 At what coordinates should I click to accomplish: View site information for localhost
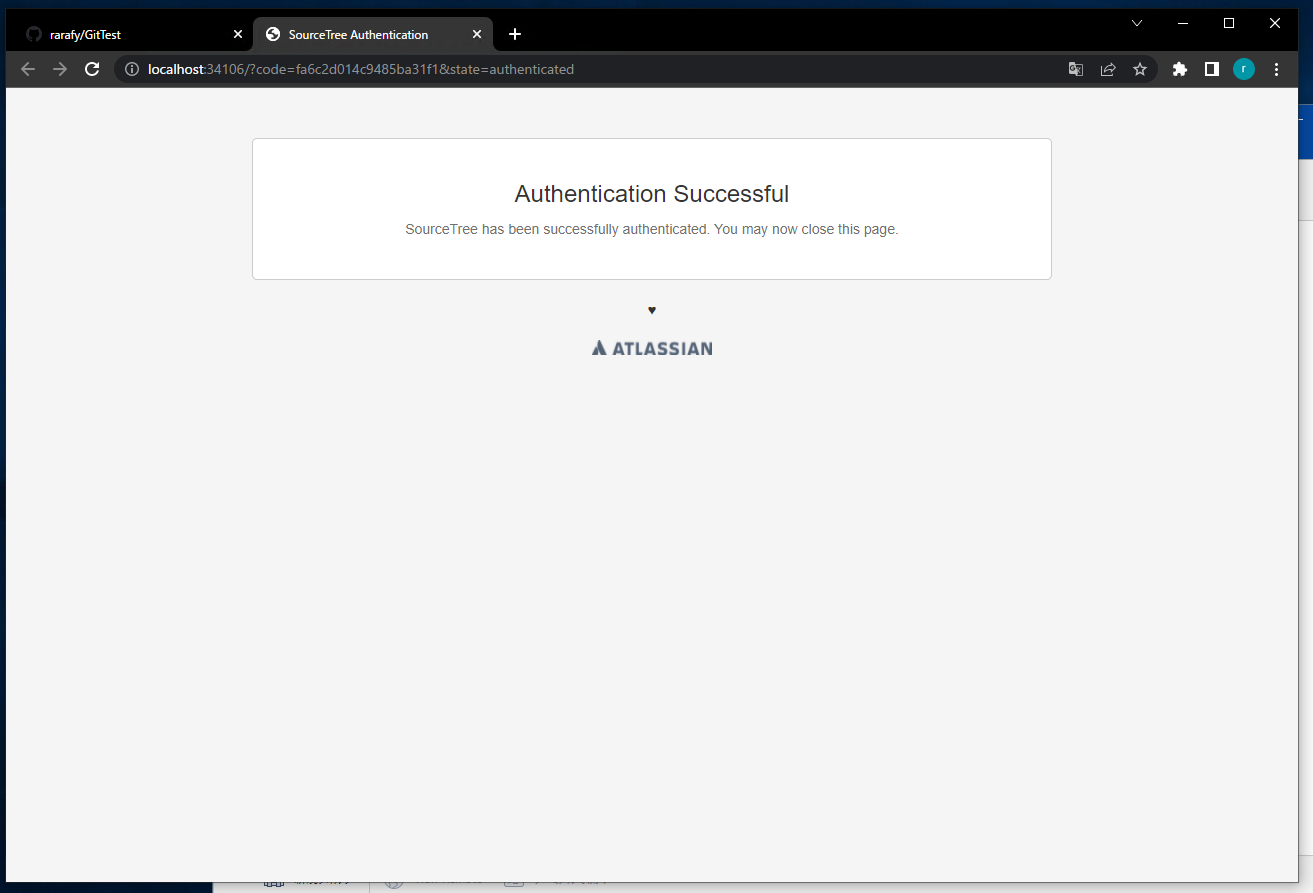click(x=131, y=69)
